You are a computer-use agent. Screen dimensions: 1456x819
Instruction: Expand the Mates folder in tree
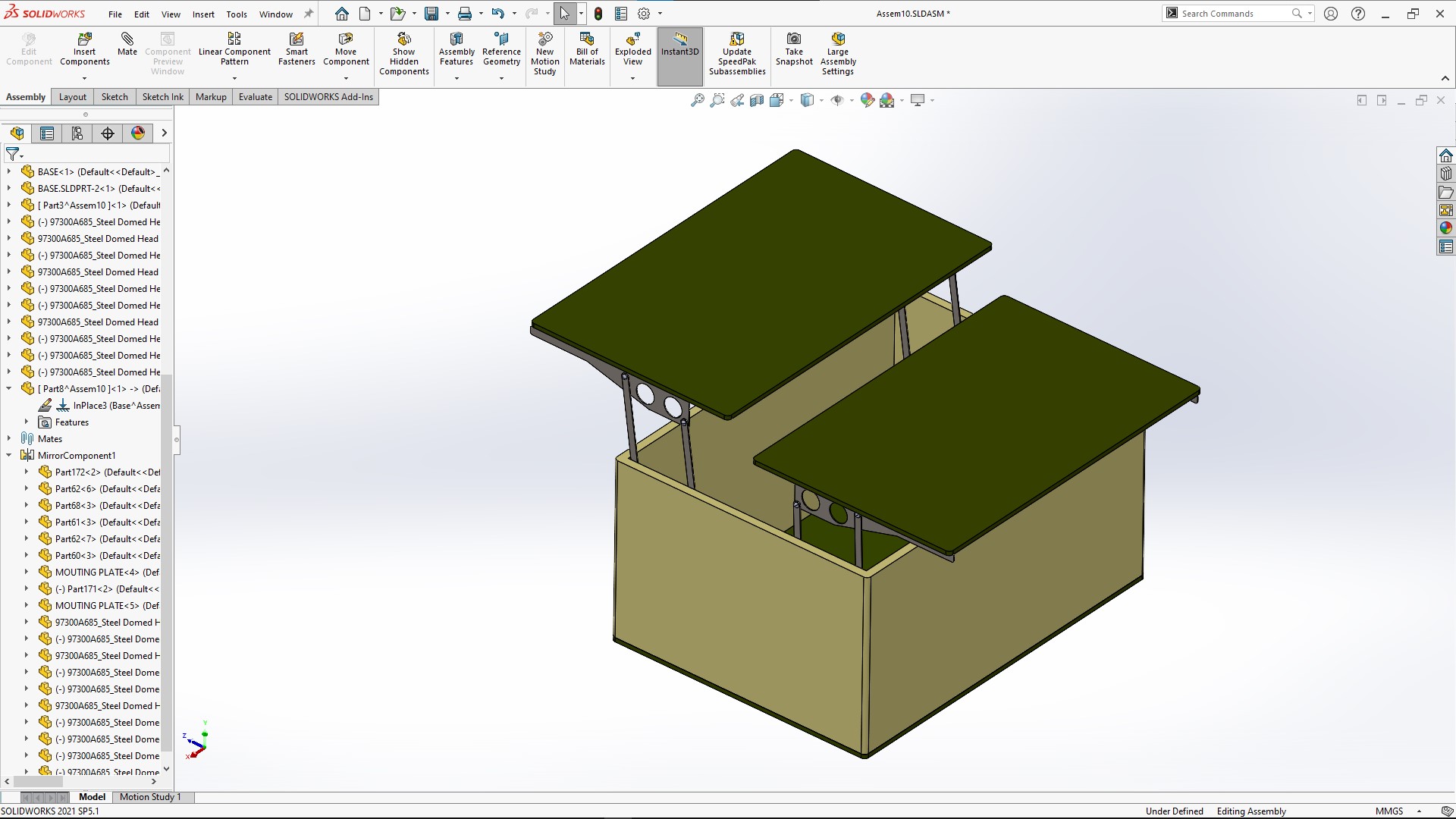pos(9,438)
